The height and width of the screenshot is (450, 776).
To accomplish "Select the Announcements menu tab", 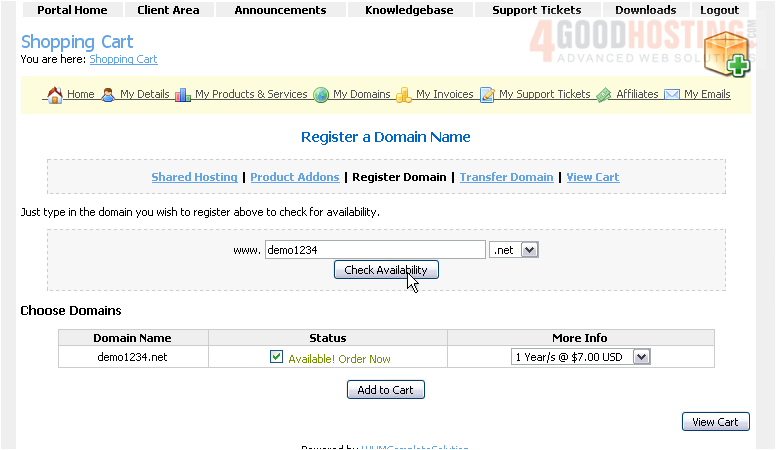I will point(280,10).
